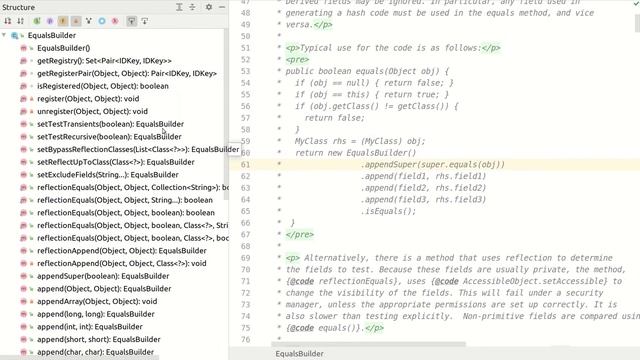Select reflectionAppend(Object, Object): EqualsBuilder
640x360 pixels.
[122, 250]
